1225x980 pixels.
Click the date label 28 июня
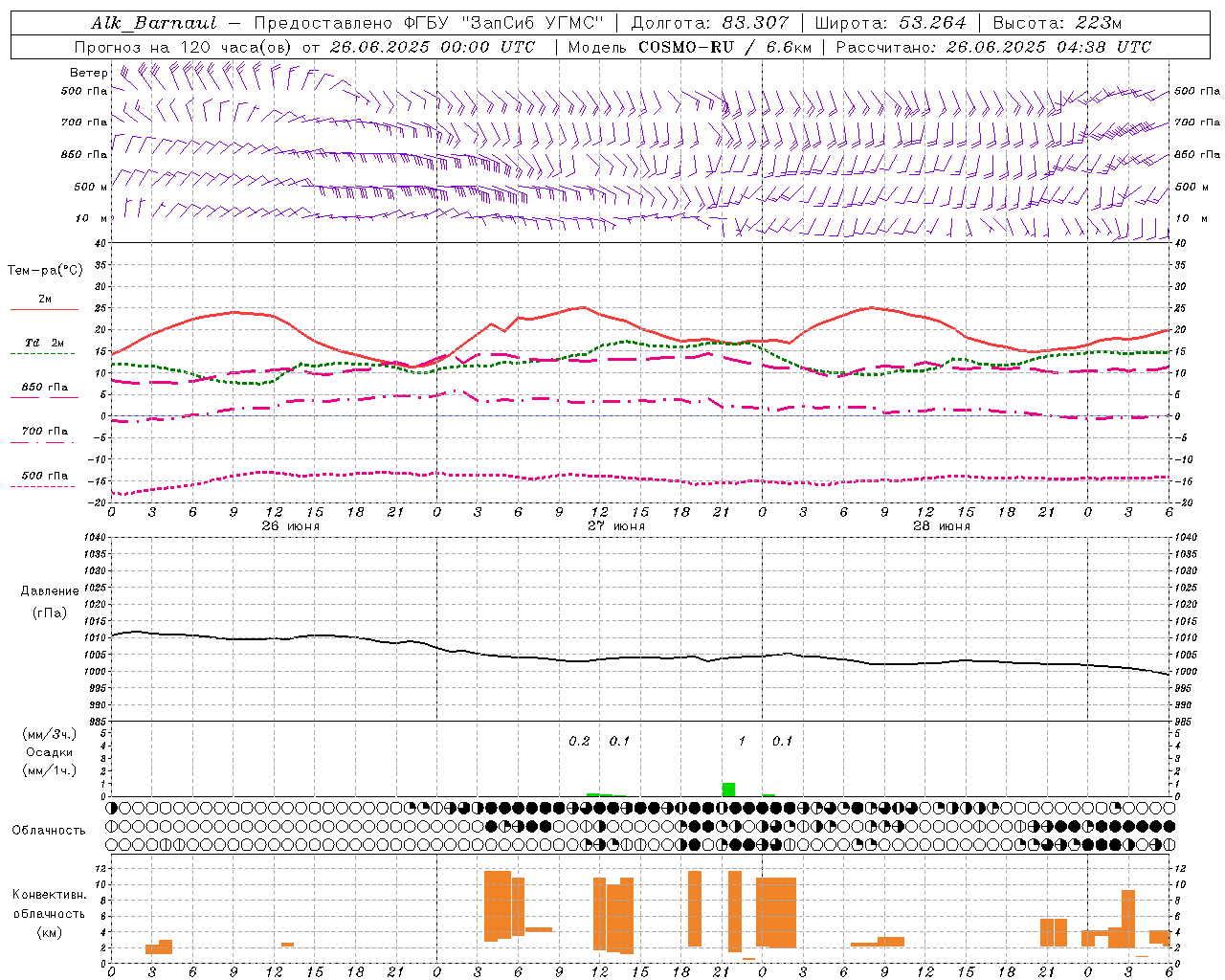[x=941, y=526]
